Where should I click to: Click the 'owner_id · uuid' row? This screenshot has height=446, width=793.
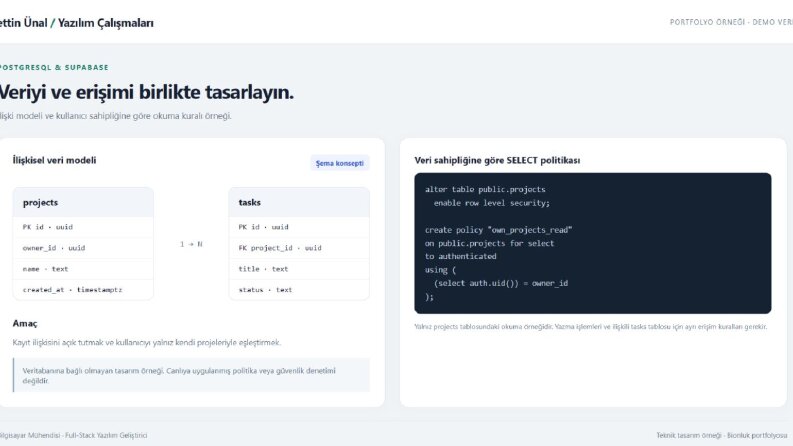[x=83, y=248]
